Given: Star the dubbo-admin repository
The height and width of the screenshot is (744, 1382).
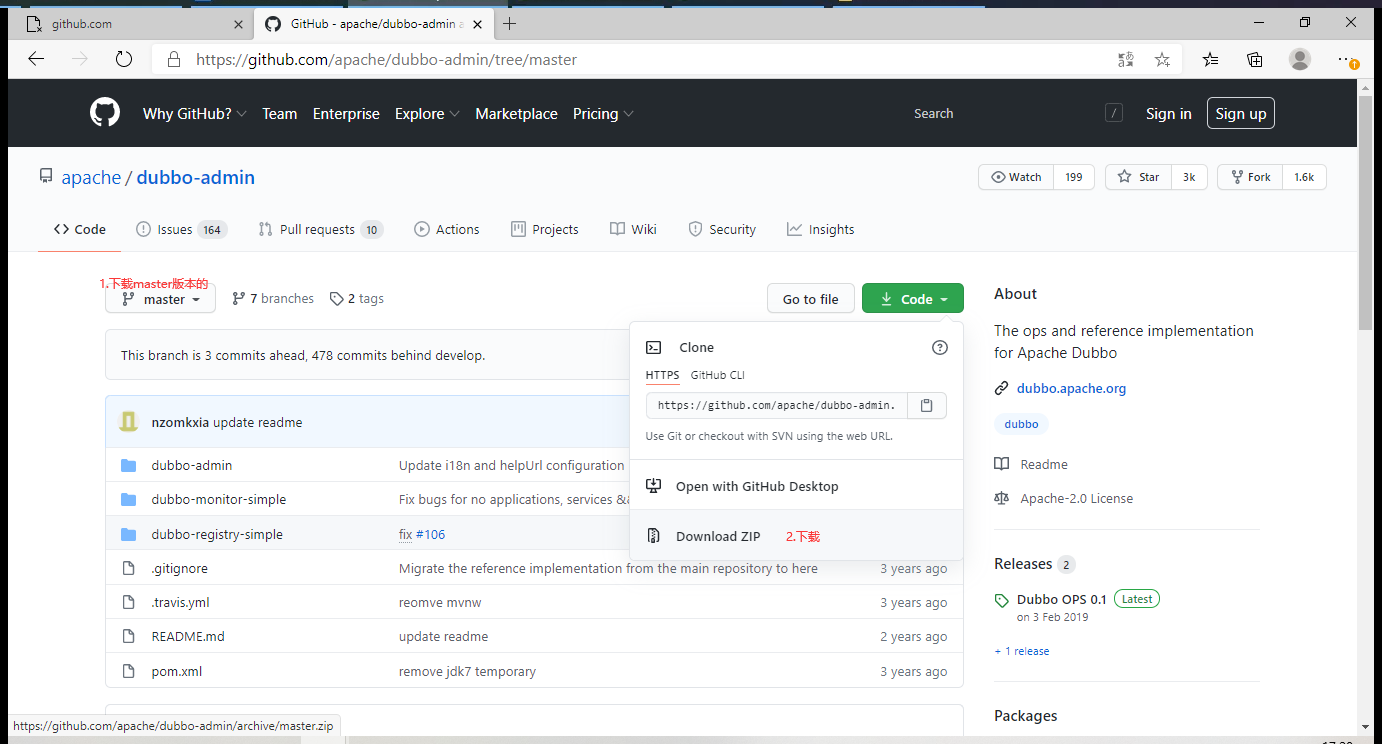Looking at the screenshot, I should (x=1138, y=177).
